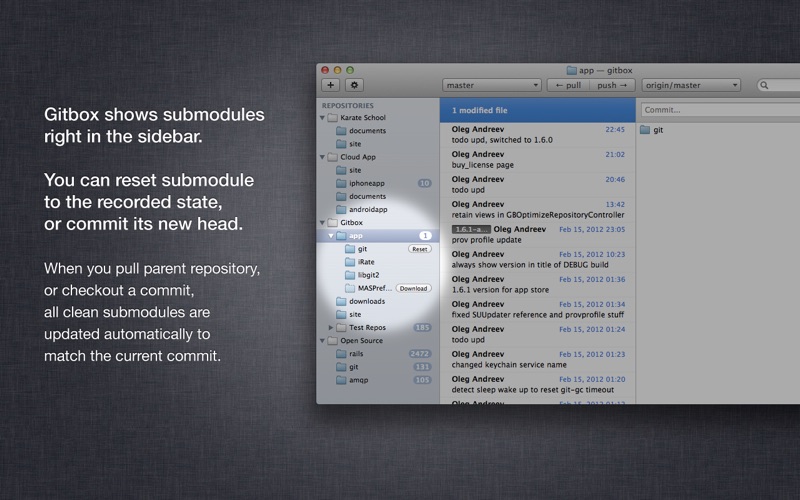The image size is (800, 500).
Task: Open the gear settings menu
Action: (354, 86)
